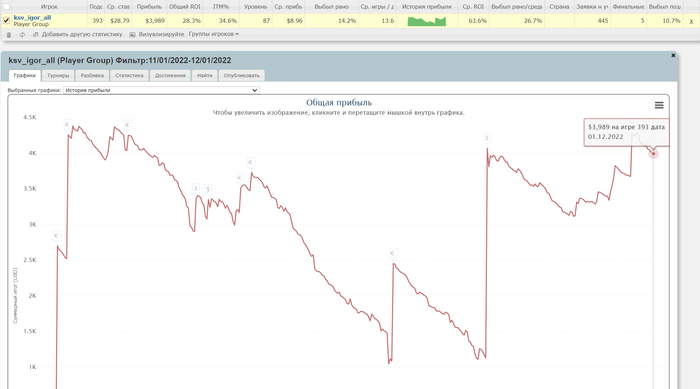Tick the select-all checkbox in the table header
This screenshot has width=700, height=389.
tap(6, 7)
